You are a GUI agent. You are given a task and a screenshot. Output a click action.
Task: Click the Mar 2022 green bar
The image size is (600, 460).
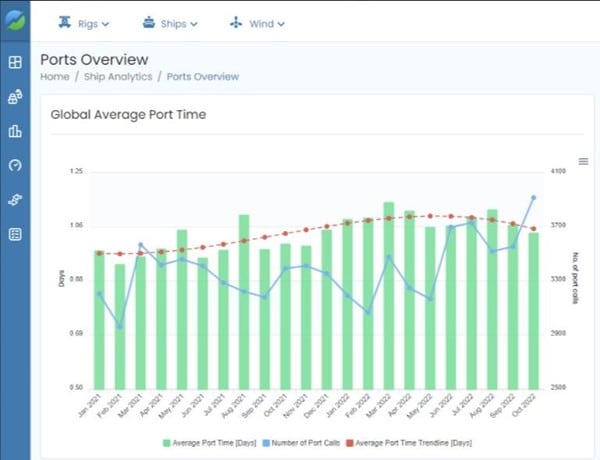coord(388,300)
